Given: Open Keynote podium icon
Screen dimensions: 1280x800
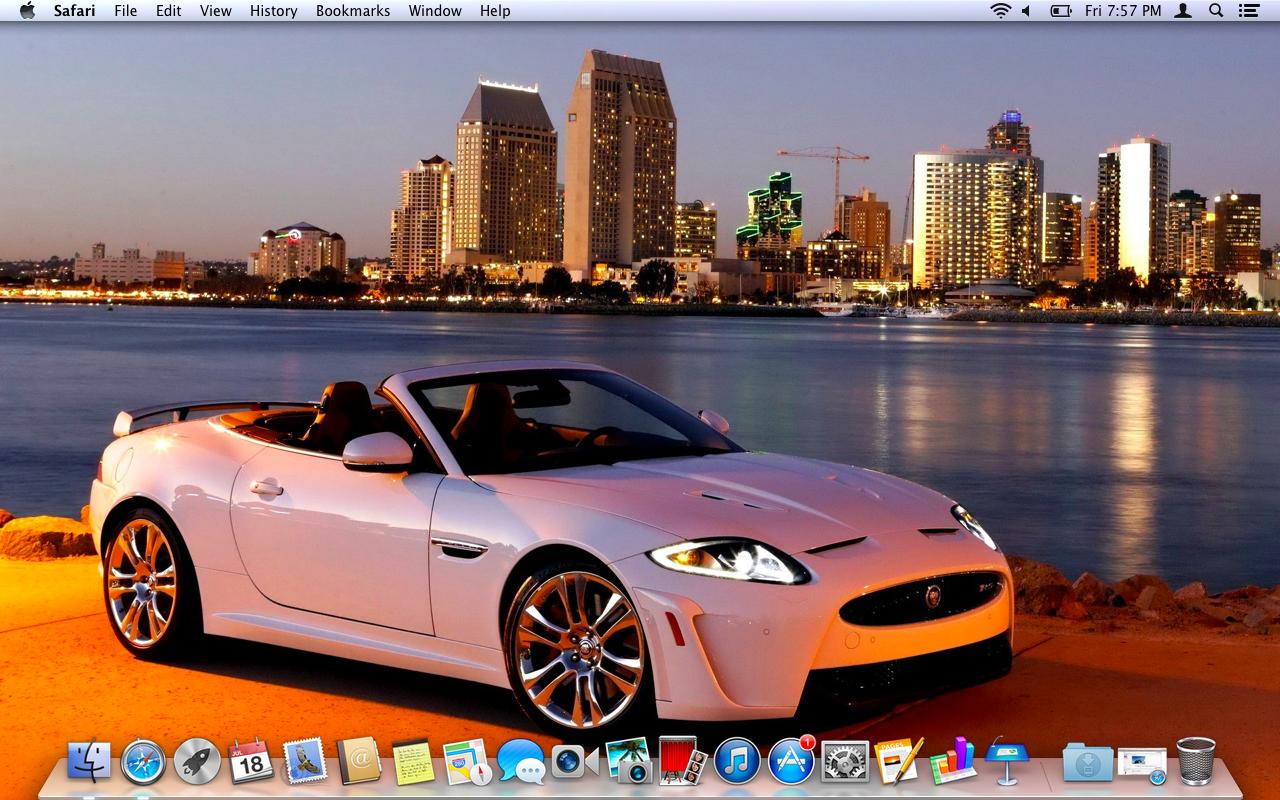Looking at the screenshot, I should coord(1007,761).
